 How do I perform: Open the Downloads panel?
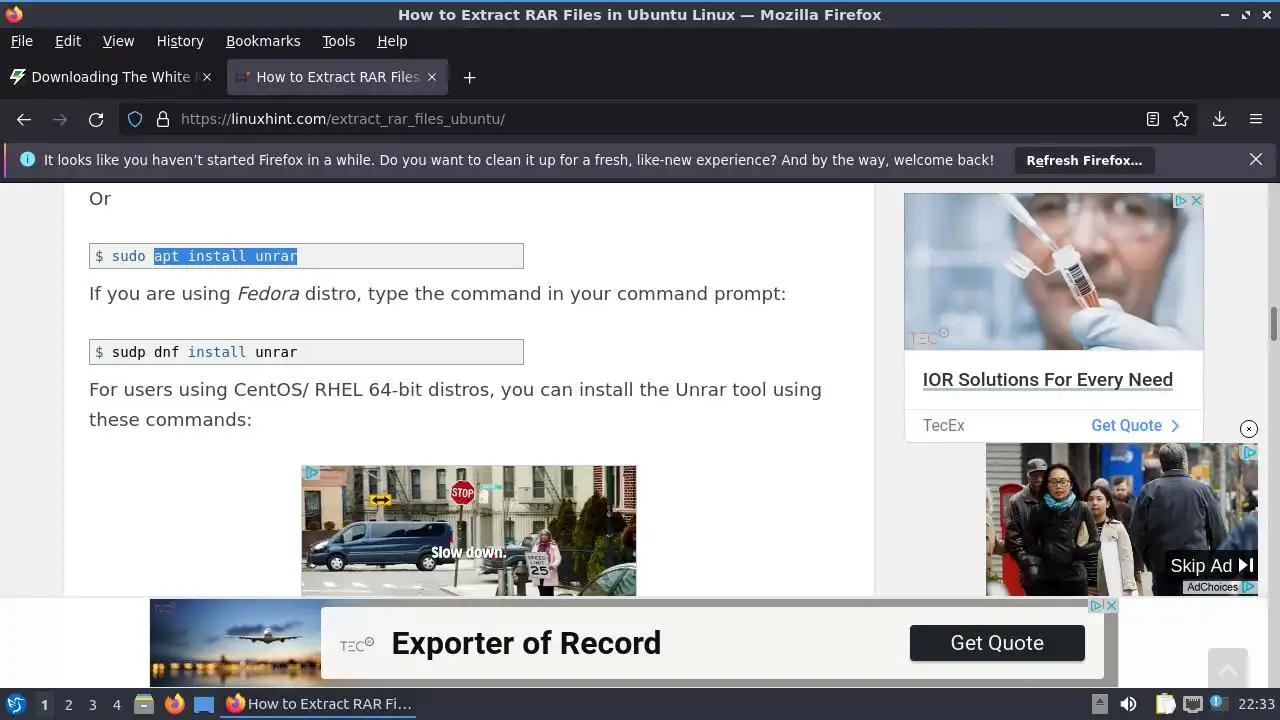pyautogui.click(x=1219, y=119)
